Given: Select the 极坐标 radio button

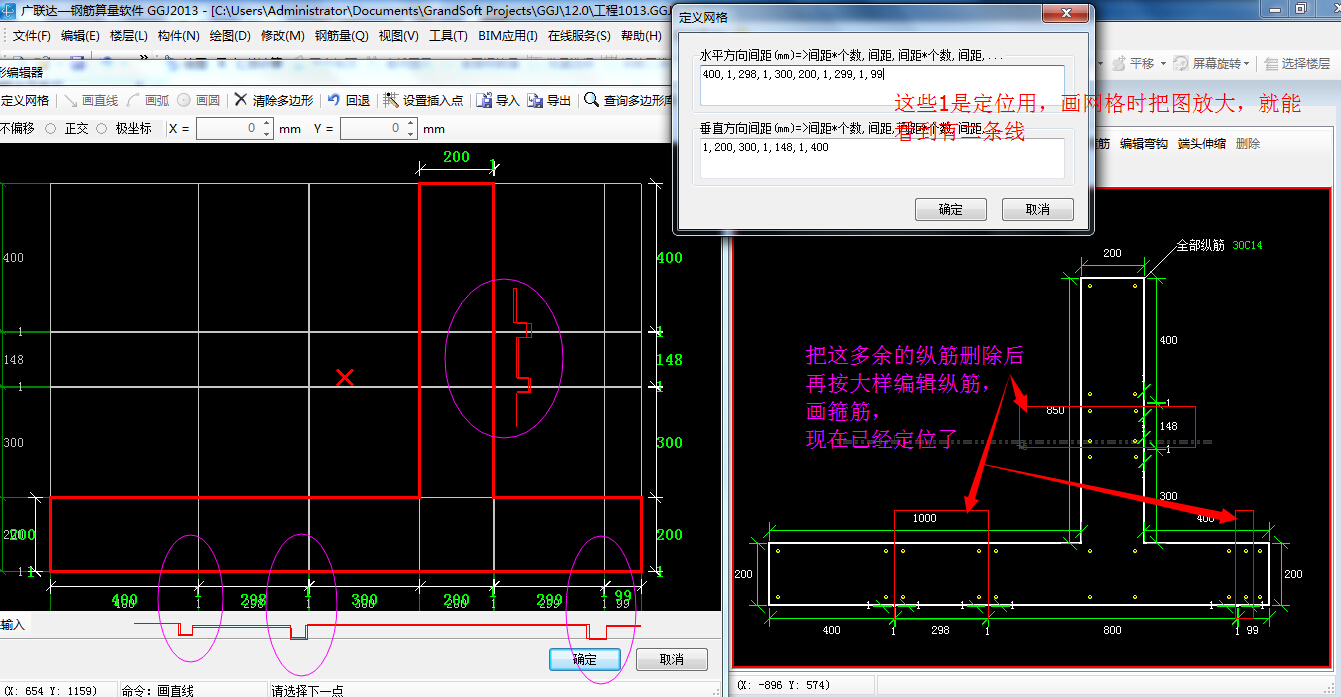Looking at the screenshot, I should pos(102,128).
